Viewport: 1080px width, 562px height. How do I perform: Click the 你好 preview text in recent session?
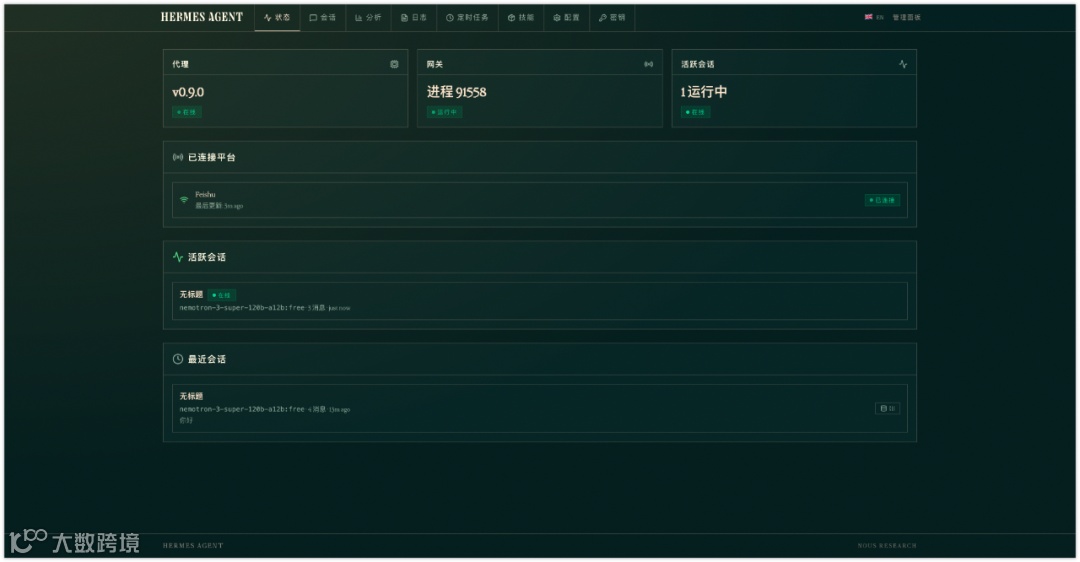point(186,420)
